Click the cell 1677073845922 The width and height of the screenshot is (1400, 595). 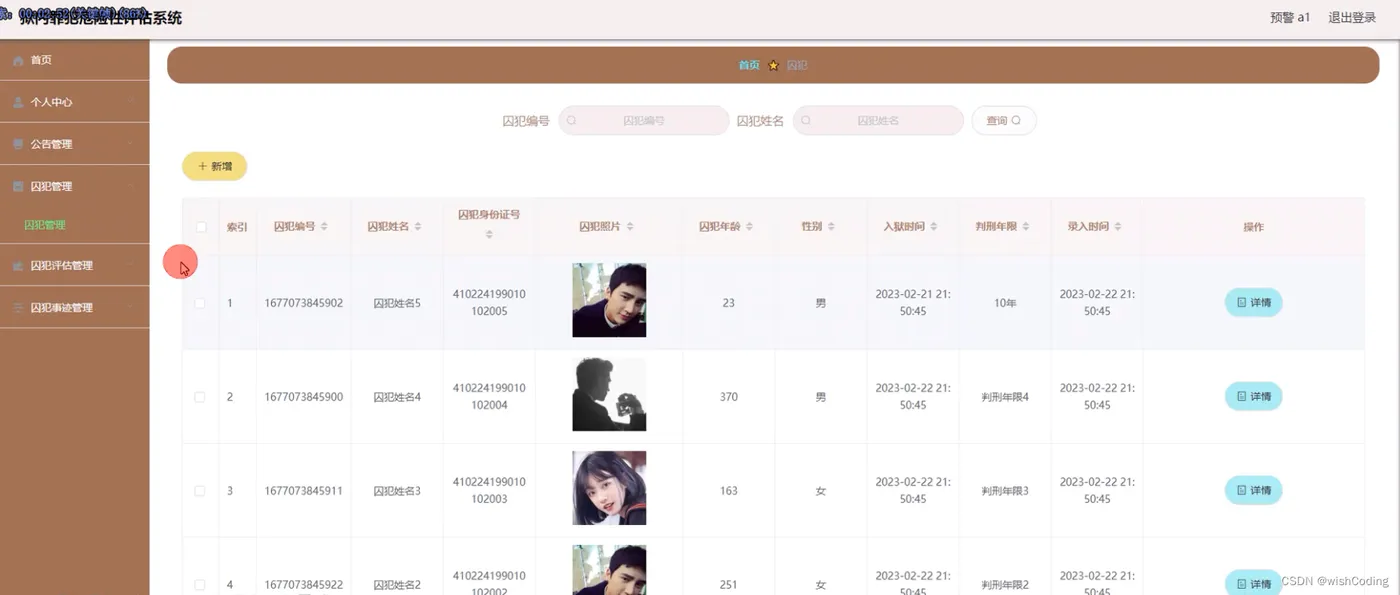tap(304, 584)
